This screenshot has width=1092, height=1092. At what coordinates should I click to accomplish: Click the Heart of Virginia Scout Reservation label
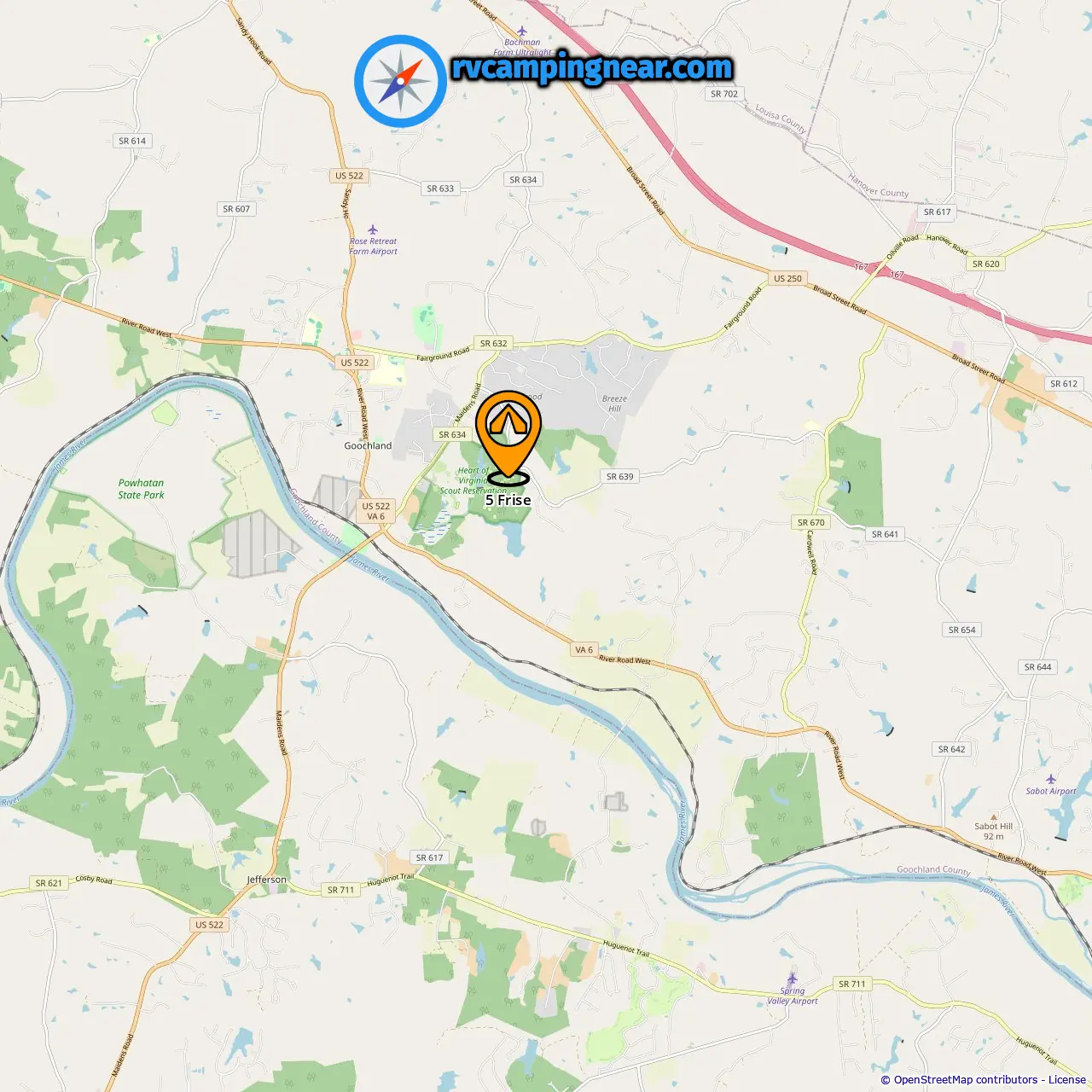click(474, 480)
